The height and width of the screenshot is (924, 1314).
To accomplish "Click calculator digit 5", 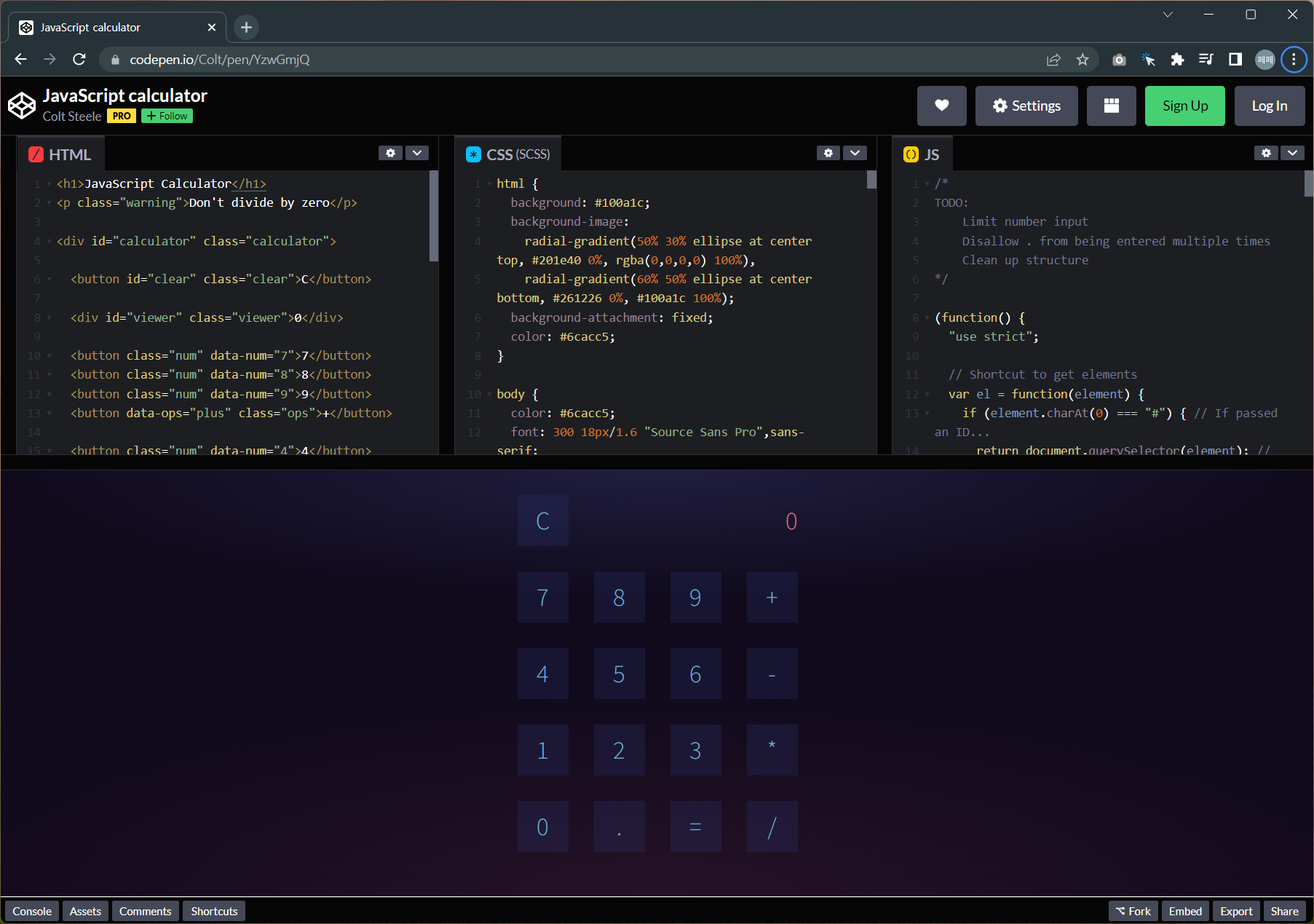I will click(619, 674).
